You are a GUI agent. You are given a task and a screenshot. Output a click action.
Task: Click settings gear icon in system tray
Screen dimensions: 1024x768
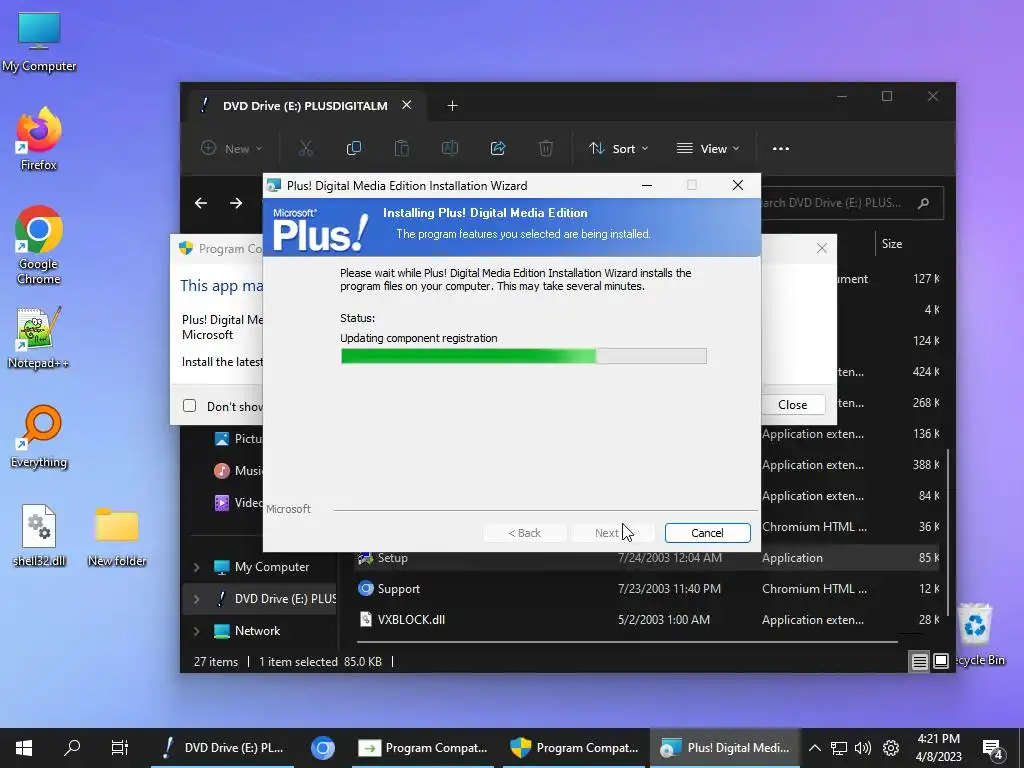pos(891,748)
